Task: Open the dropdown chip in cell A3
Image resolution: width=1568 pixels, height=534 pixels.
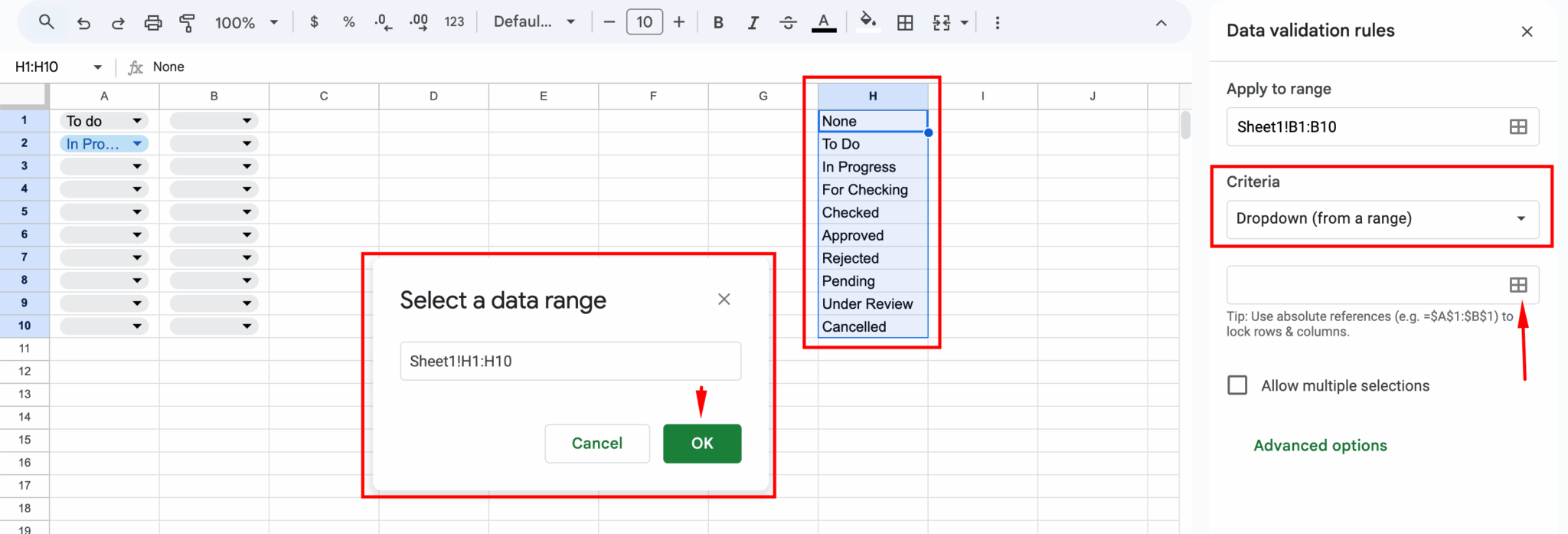Action: click(x=104, y=166)
